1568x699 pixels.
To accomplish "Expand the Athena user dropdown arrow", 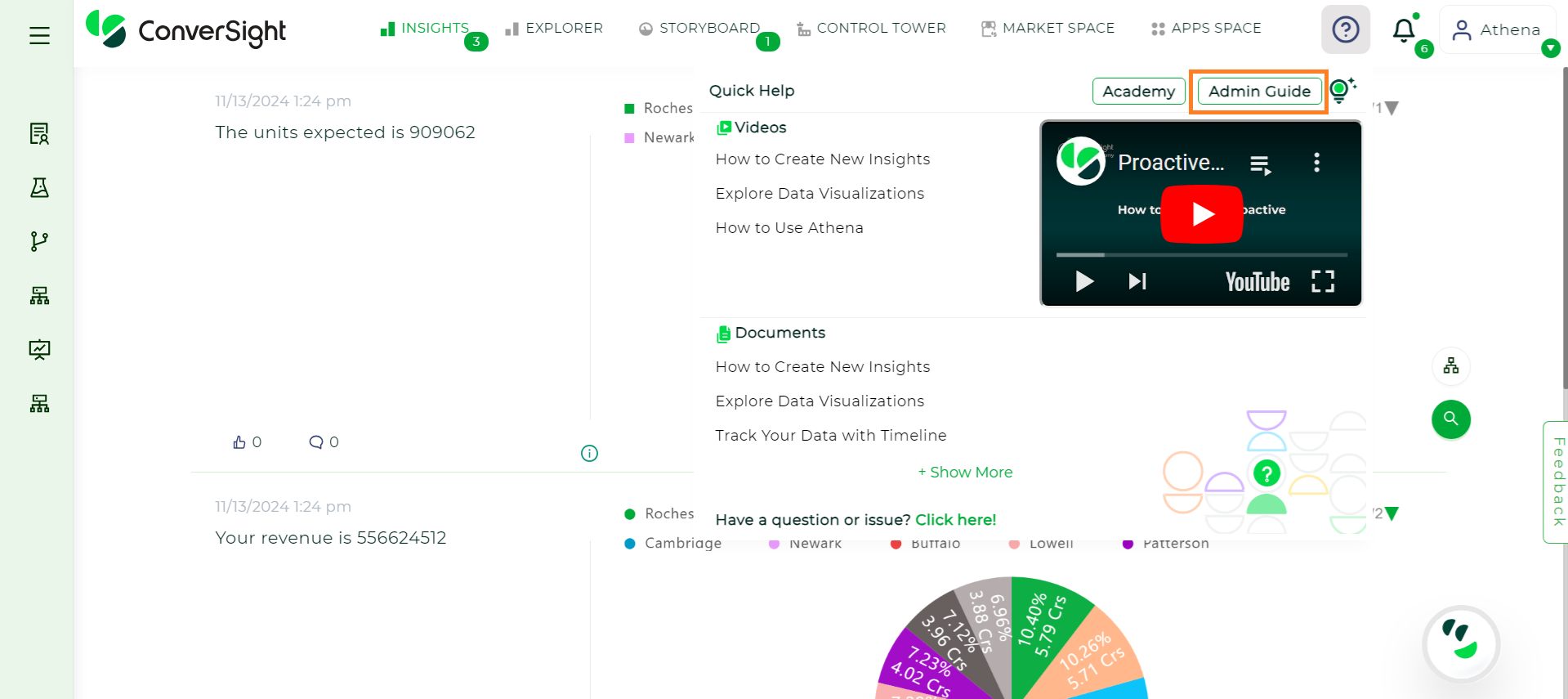I will (x=1550, y=49).
